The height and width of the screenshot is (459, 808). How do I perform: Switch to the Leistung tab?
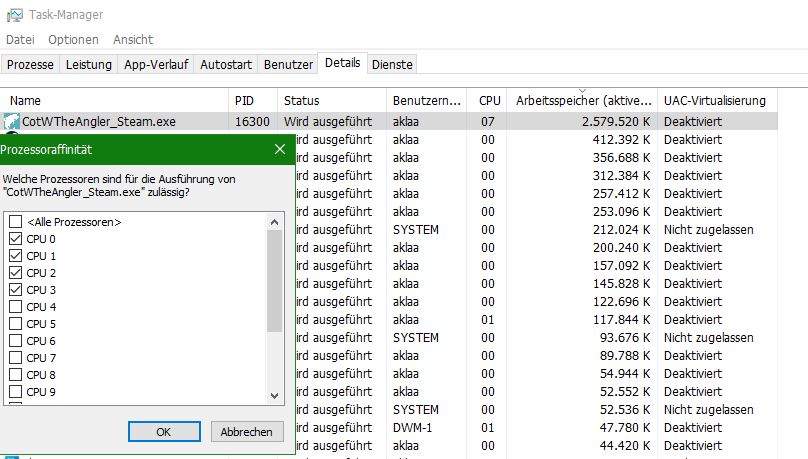click(x=89, y=64)
